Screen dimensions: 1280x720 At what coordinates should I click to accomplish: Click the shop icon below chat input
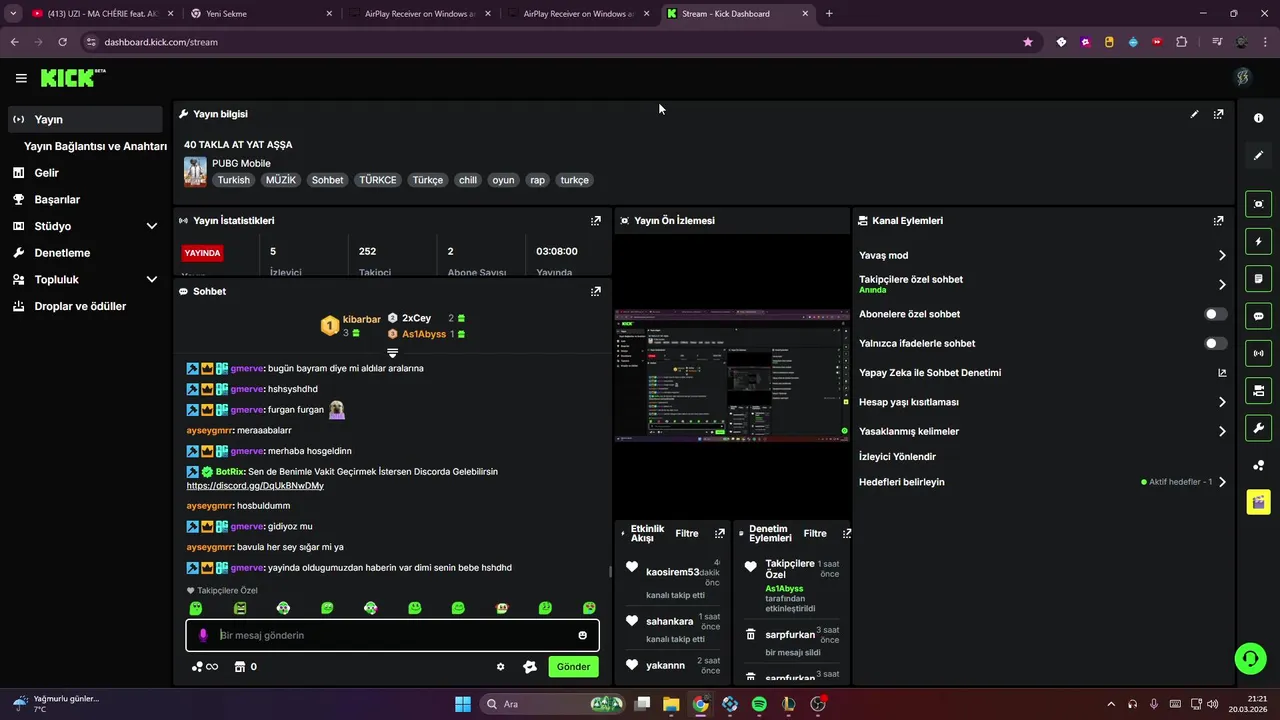(240, 667)
